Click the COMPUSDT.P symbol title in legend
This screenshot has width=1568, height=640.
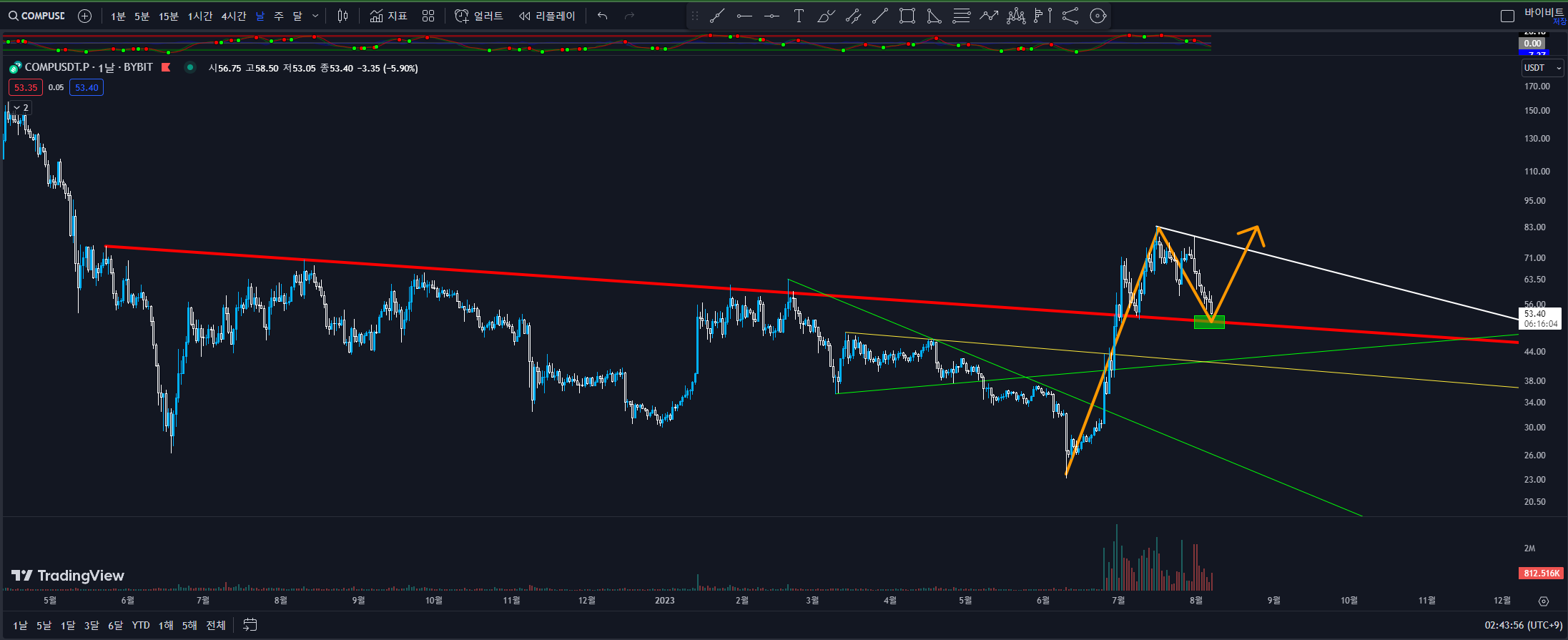tap(57, 67)
